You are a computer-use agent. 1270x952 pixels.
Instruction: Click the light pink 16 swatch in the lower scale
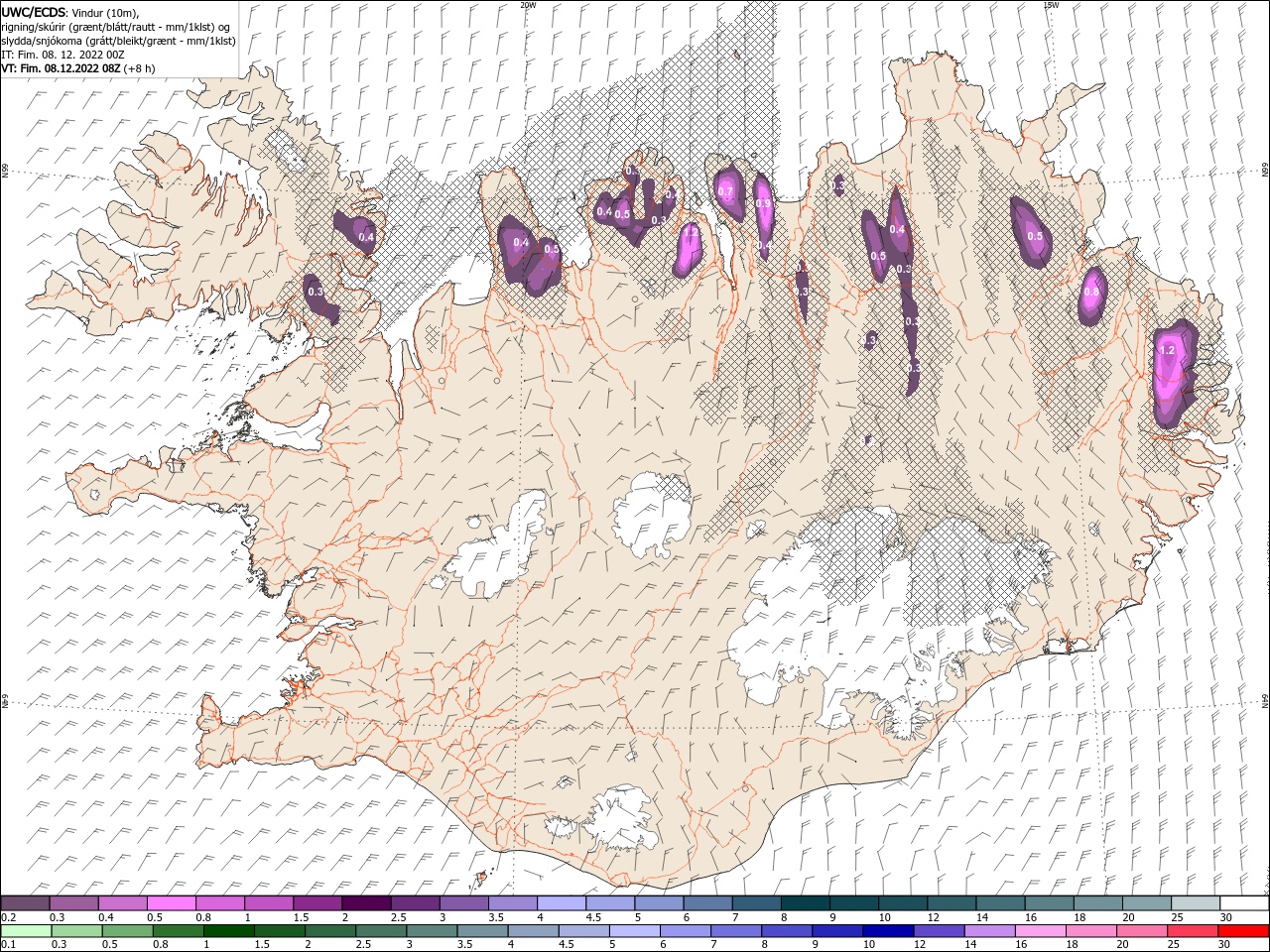point(1040,931)
